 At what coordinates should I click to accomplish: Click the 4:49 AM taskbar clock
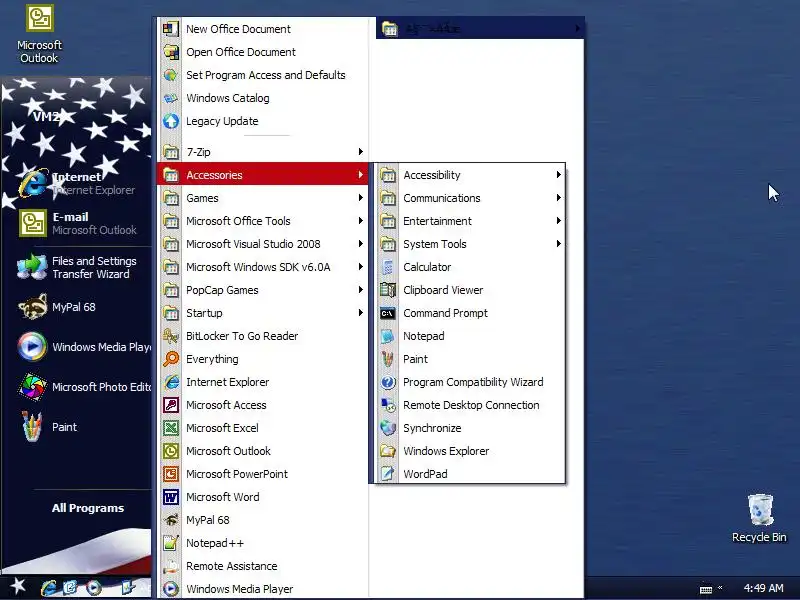click(763, 588)
